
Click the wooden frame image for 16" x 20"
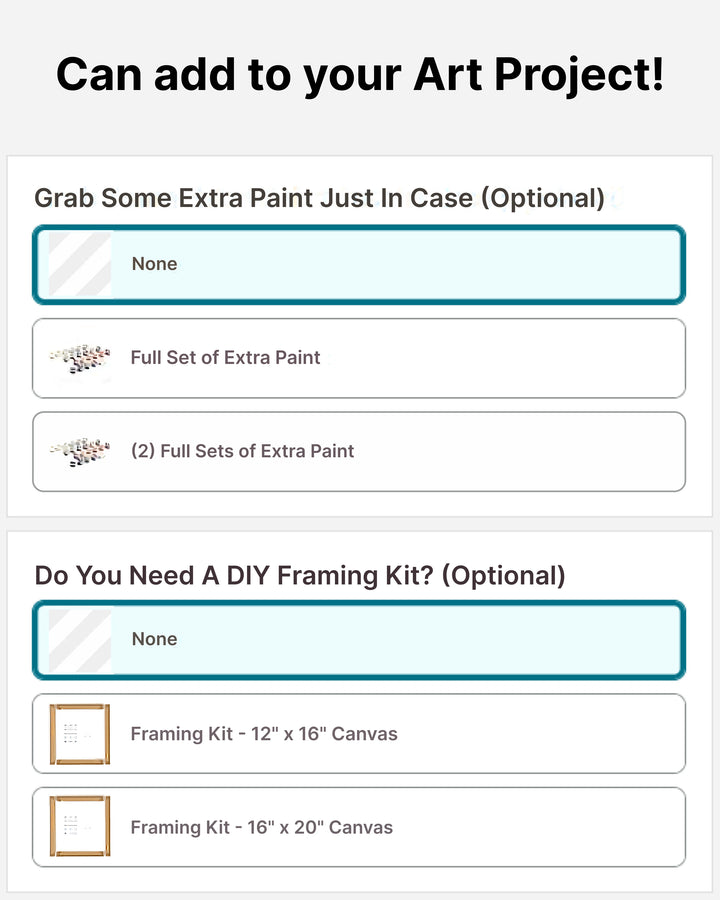(x=80, y=827)
